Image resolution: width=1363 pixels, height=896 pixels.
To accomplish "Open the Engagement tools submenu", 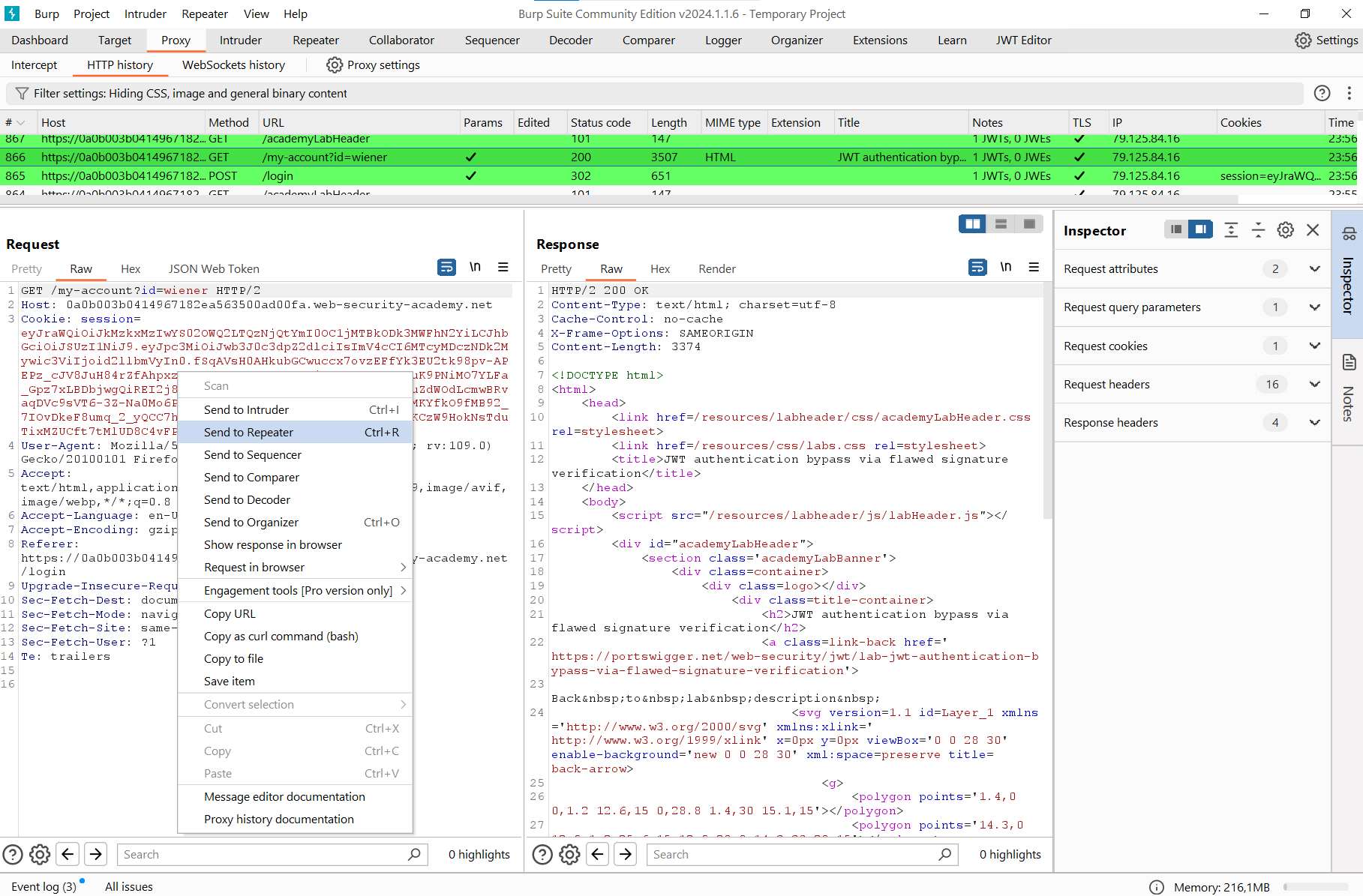I will point(295,591).
